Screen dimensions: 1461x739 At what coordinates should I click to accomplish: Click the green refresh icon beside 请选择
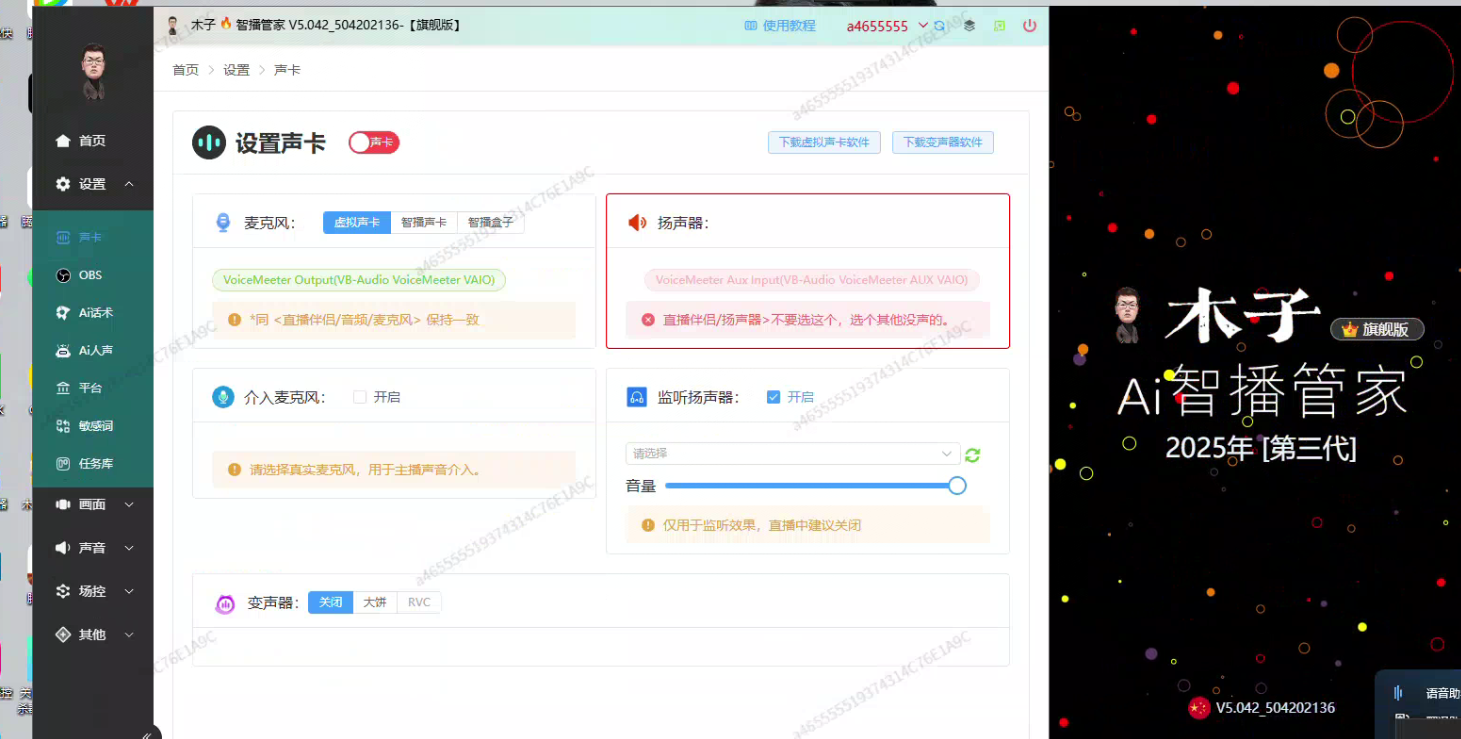(972, 455)
